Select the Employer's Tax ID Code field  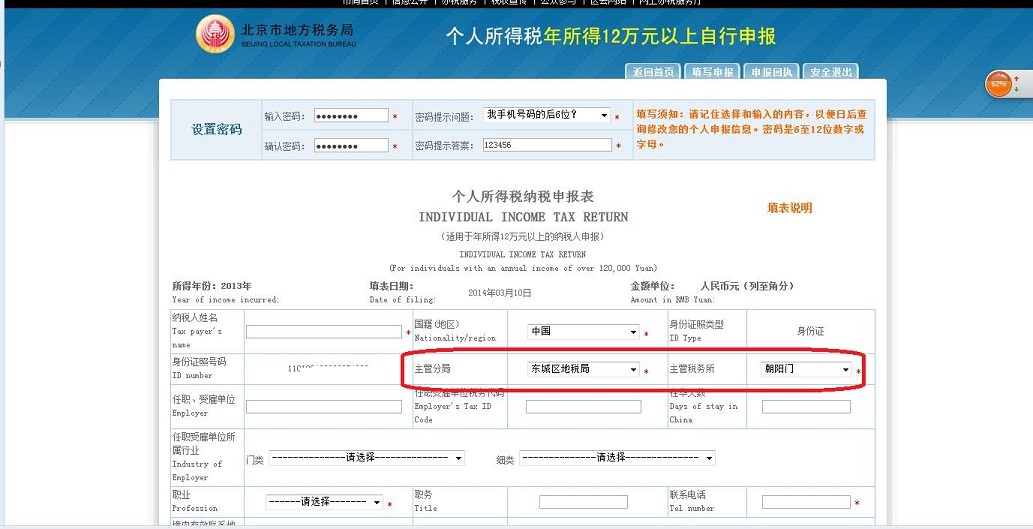pyautogui.click(x=583, y=407)
